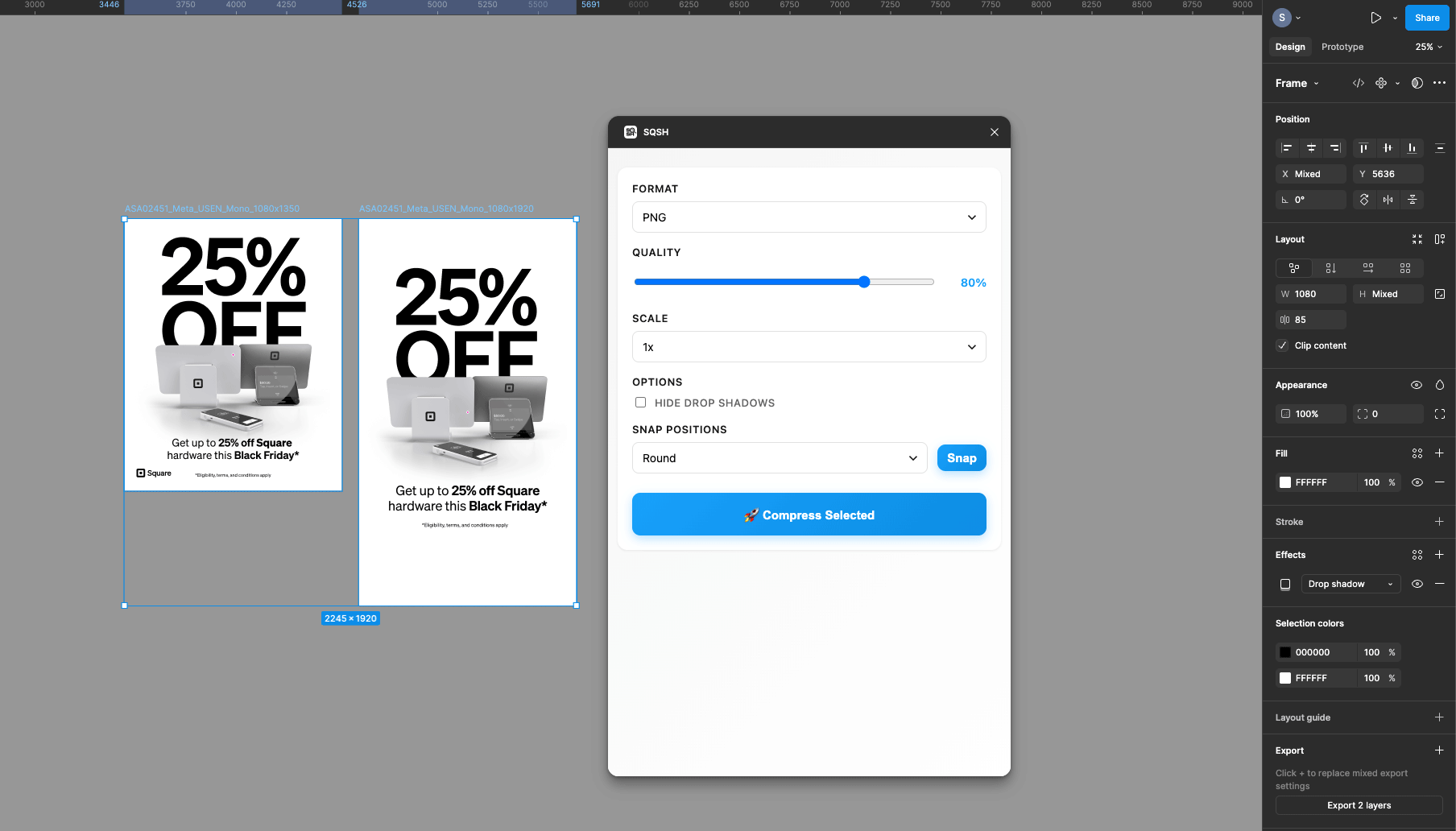Click the create component icon
Image resolution: width=1456 pixels, height=831 pixels.
pos(1381,83)
